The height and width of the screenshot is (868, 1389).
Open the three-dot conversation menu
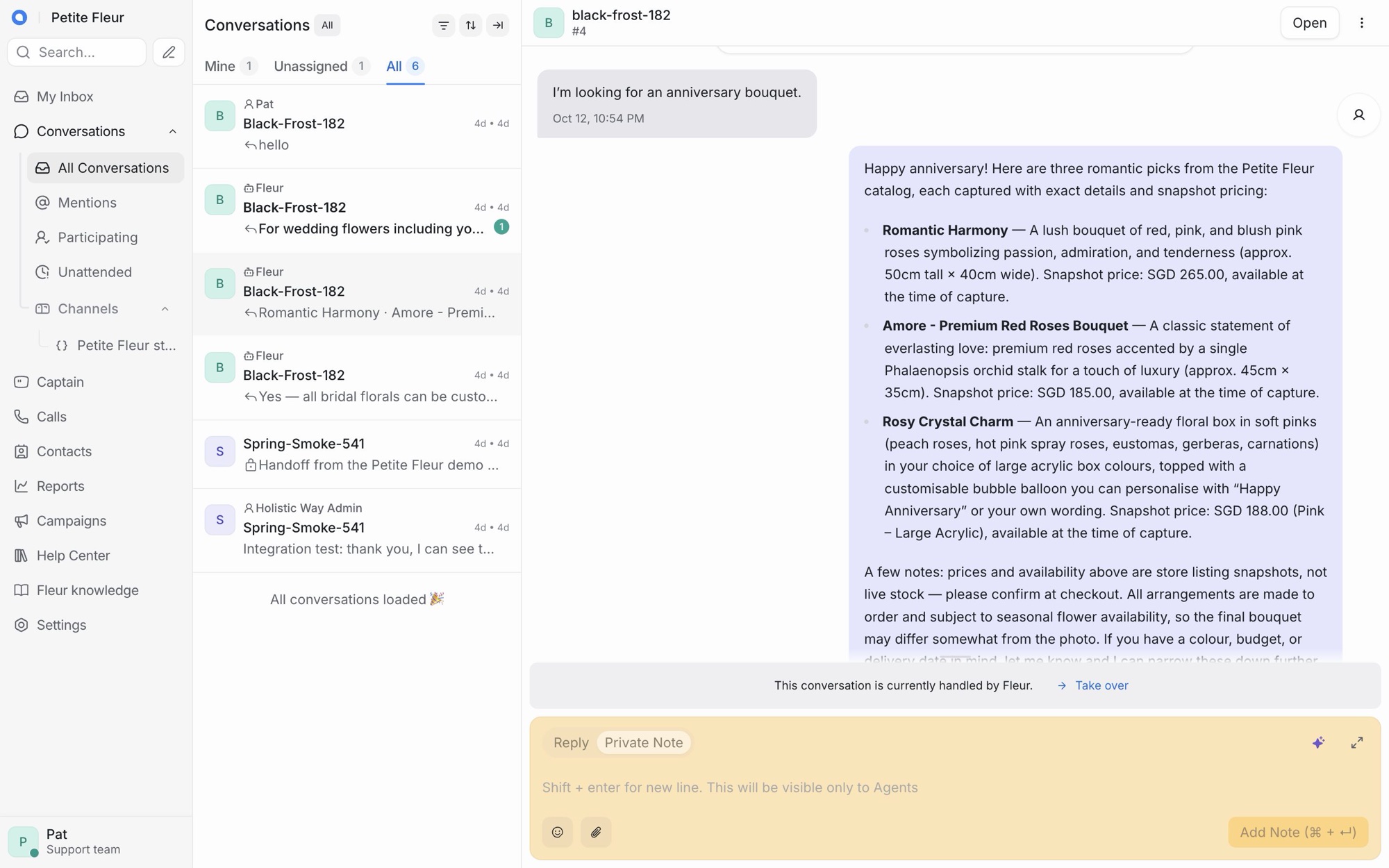(1361, 23)
